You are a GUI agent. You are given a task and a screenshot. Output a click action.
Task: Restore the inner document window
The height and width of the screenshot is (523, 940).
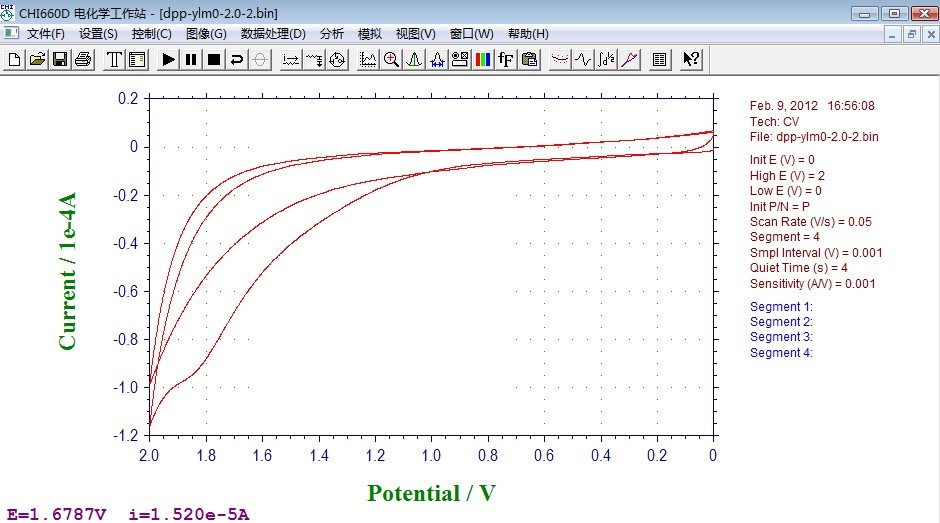click(911, 34)
